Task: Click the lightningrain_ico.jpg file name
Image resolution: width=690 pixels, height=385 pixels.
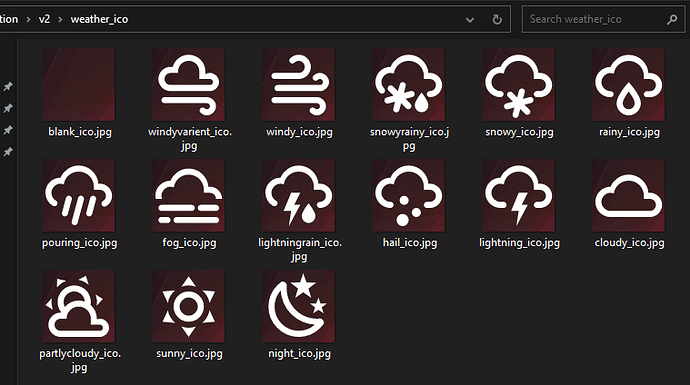Action: [300, 249]
